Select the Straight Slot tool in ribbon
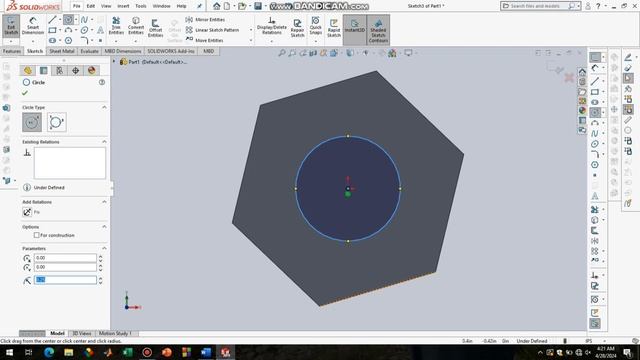 (x=52, y=40)
